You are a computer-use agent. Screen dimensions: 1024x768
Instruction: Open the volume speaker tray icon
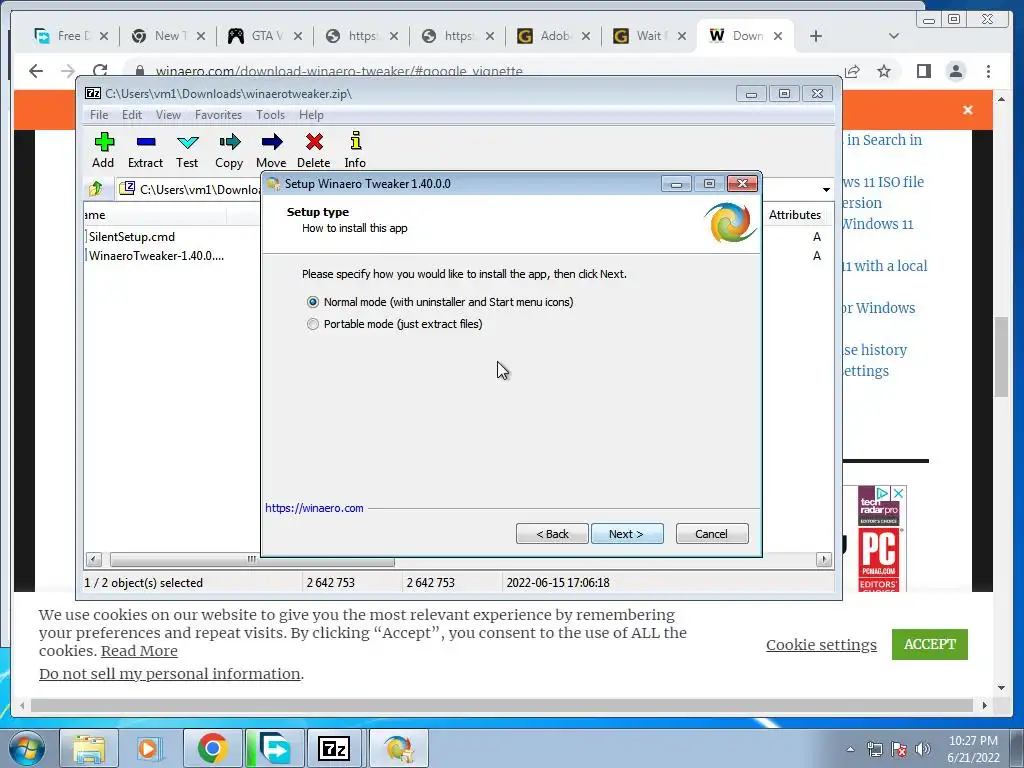click(923, 749)
